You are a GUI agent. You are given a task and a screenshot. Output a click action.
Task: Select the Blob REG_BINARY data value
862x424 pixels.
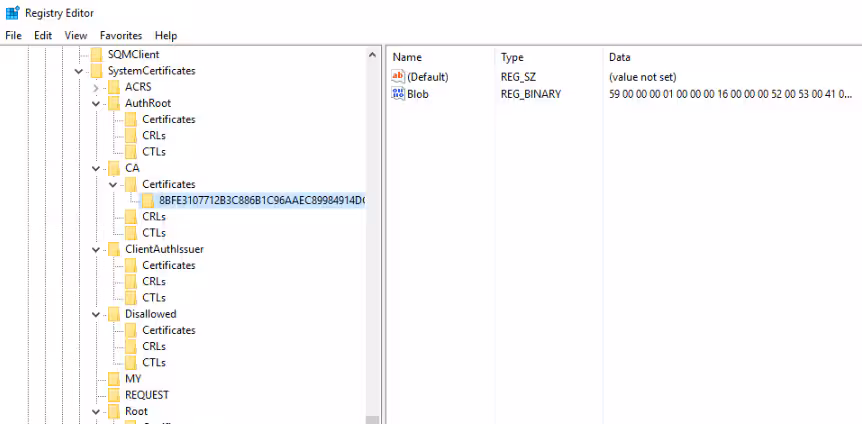(x=730, y=94)
